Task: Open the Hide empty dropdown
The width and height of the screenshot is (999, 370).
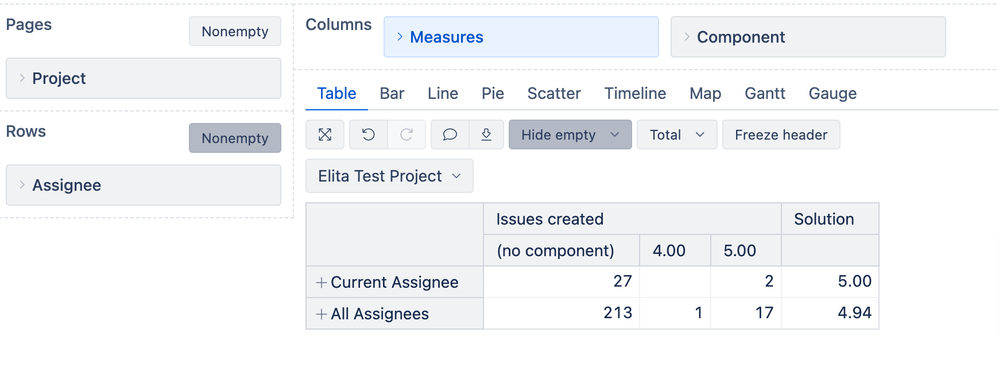Action: coord(570,134)
